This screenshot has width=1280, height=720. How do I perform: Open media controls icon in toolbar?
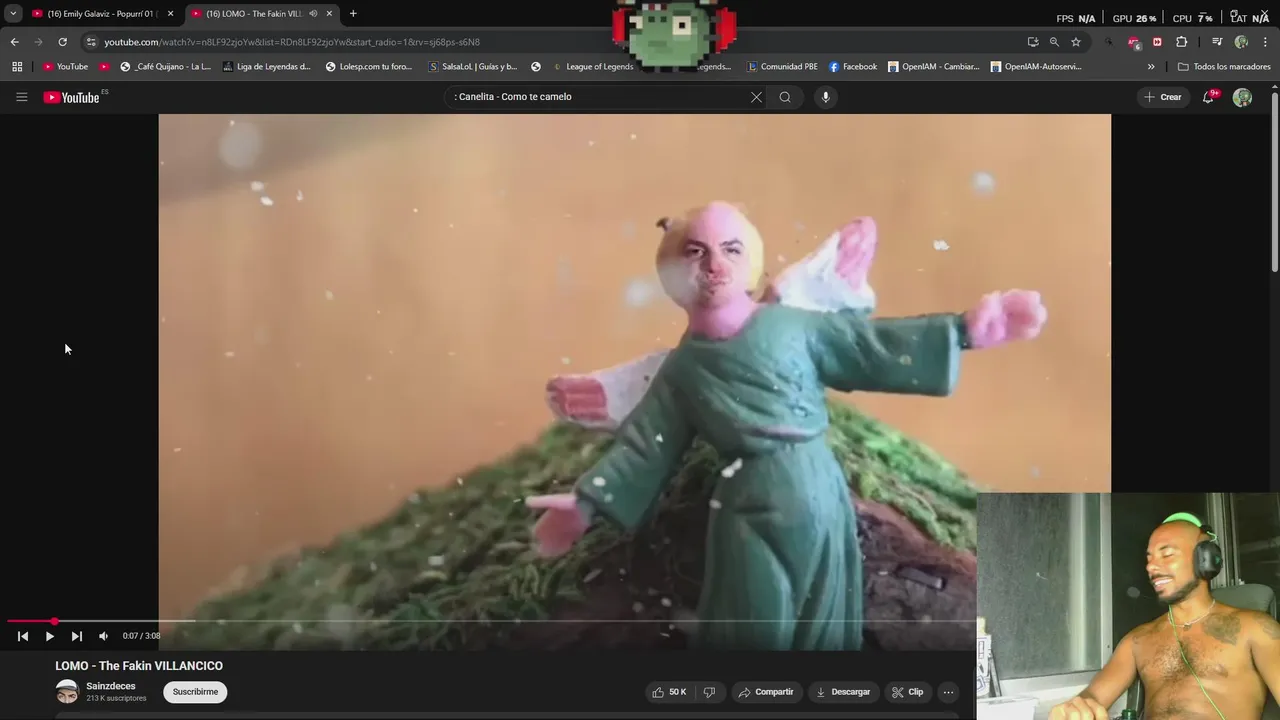coord(1217,42)
